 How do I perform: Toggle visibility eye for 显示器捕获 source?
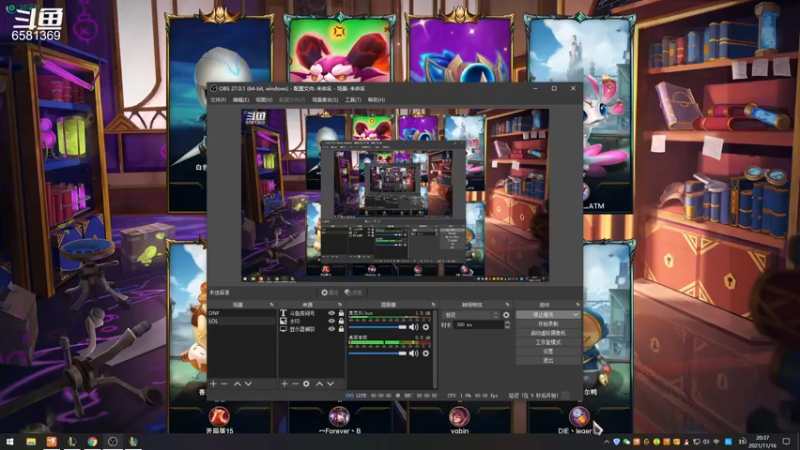[332, 329]
